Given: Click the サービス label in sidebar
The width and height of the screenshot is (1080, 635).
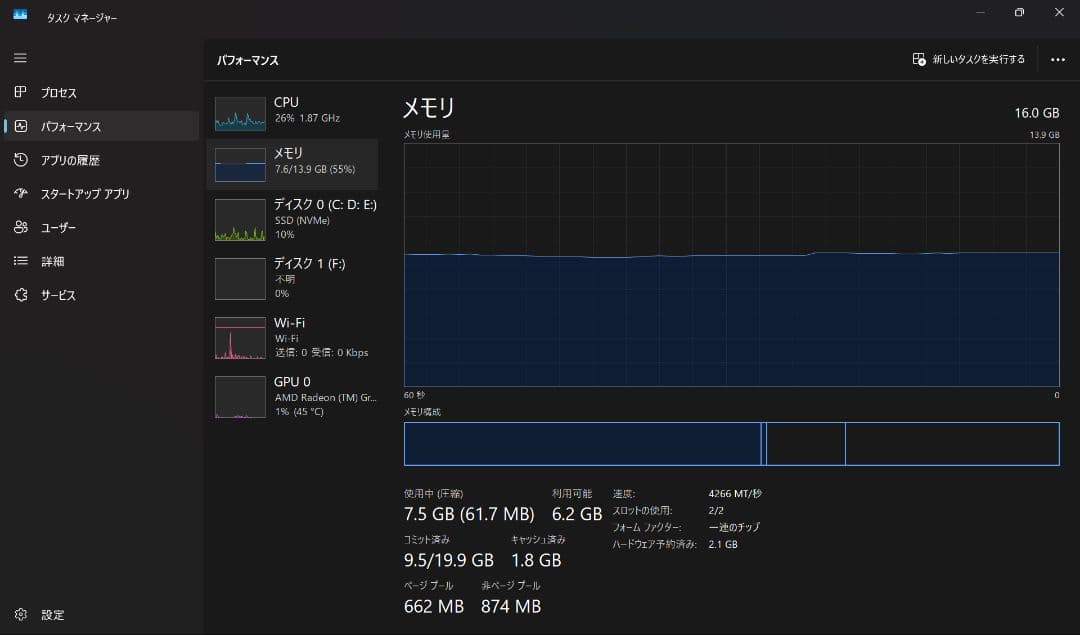Looking at the screenshot, I should 58,295.
